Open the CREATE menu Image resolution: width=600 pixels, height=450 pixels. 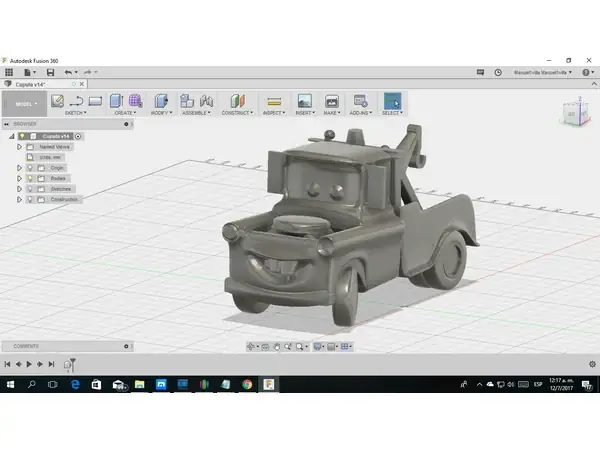(126, 113)
